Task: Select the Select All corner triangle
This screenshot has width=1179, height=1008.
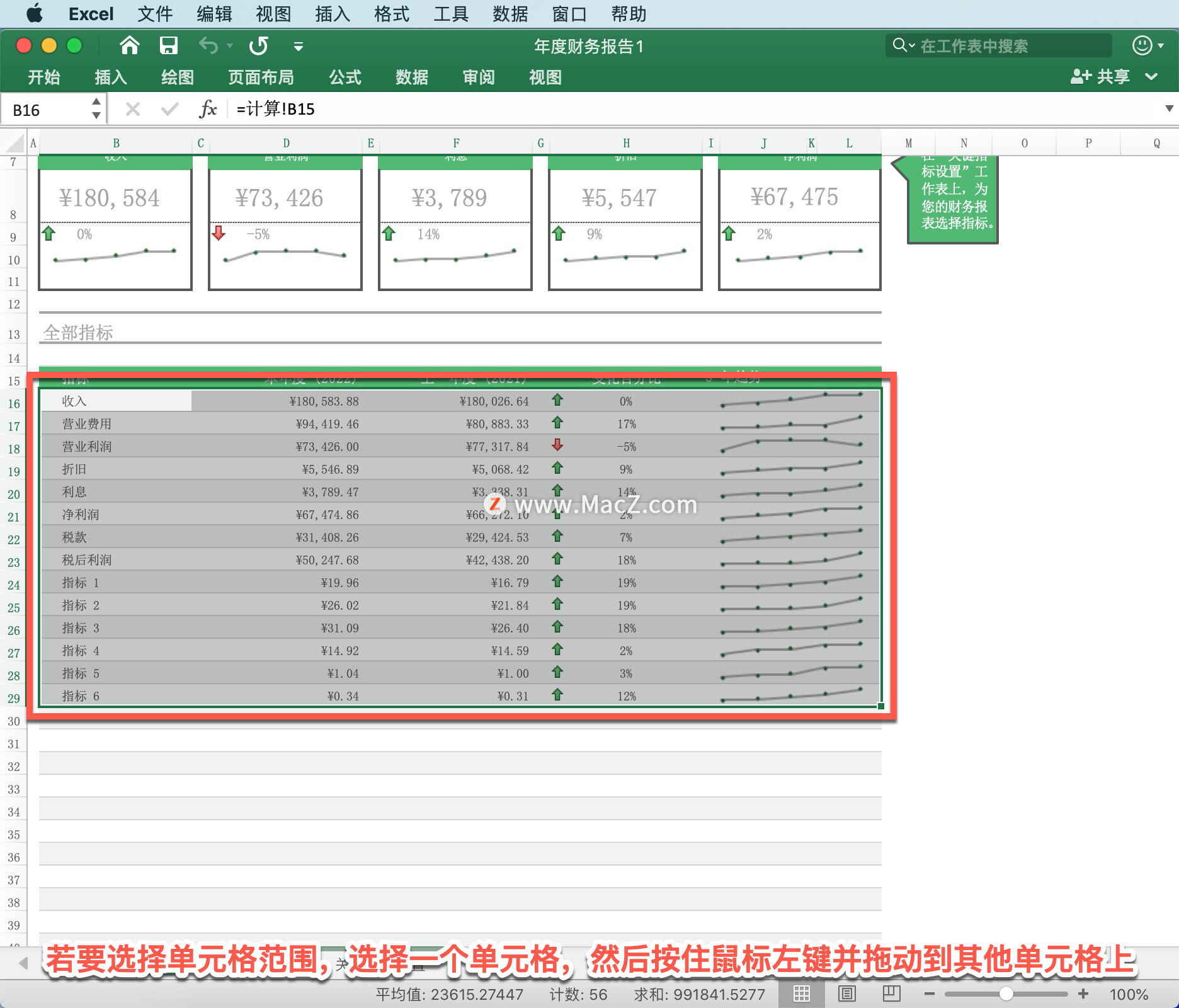Action: tap(14, 143)
